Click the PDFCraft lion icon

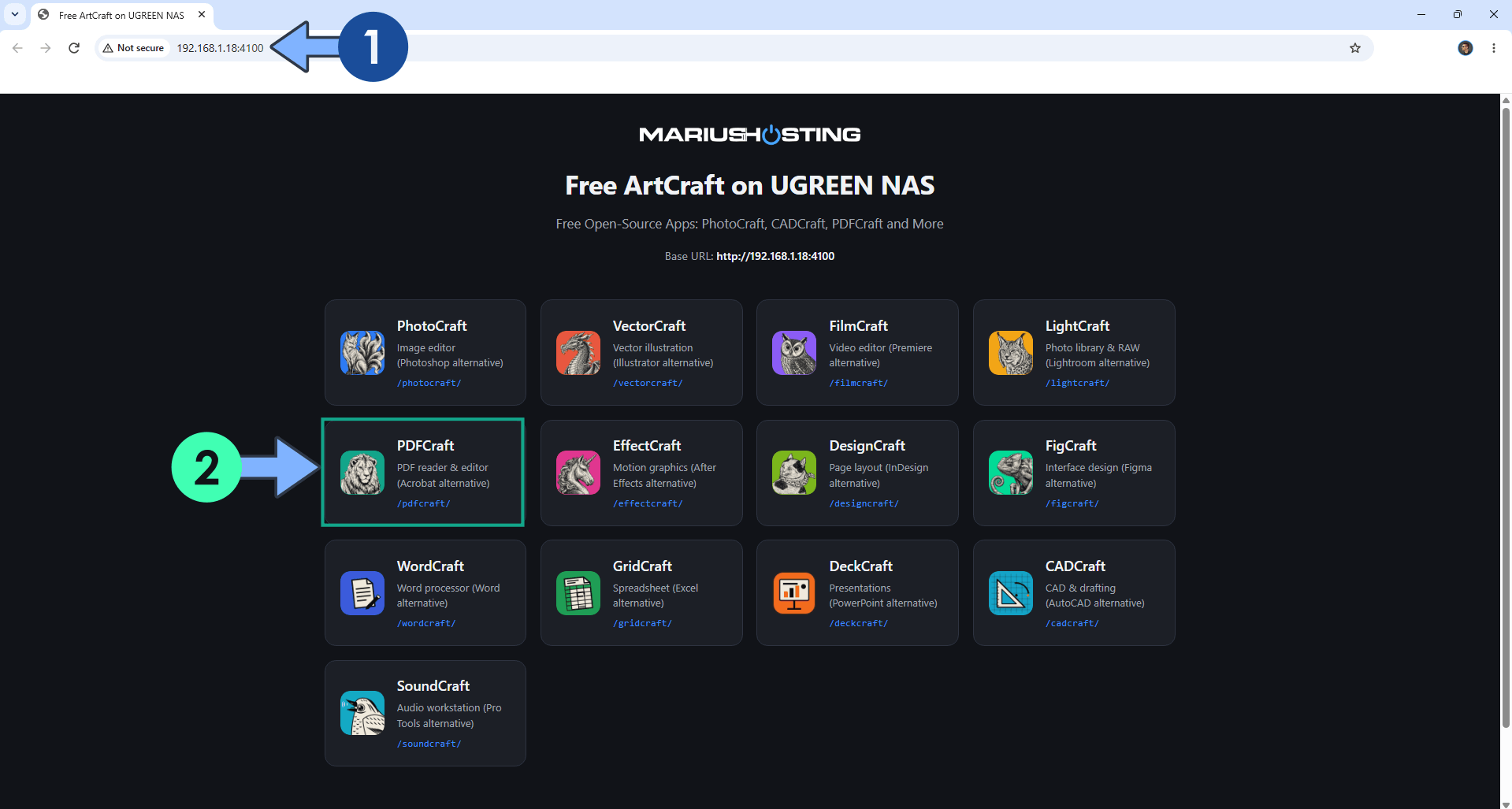point(362,473)
